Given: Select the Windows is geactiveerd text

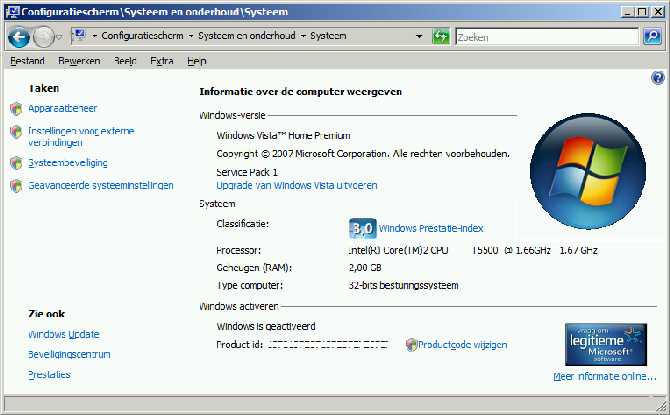Looking at the screenshot, I should pyautogui.click(x=266, y=327).
